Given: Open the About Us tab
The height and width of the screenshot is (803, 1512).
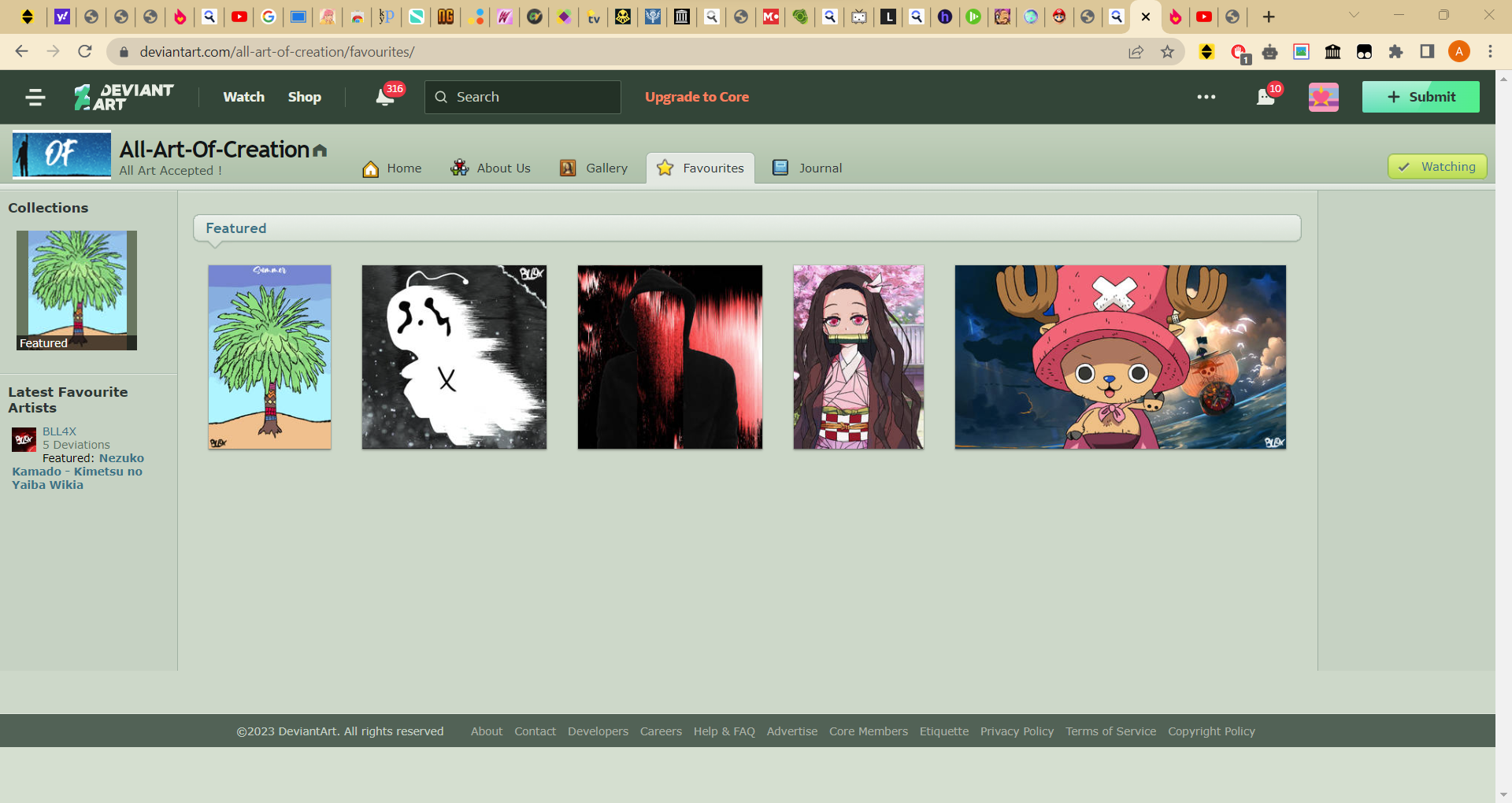Looking at the screenshot, I should tap(490, 168).
